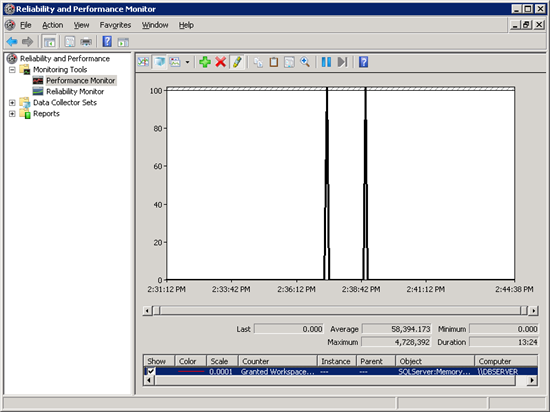The image size is (550, 412).
Task: Expand the Data Collector Sets node
Action: coord(12,103)
